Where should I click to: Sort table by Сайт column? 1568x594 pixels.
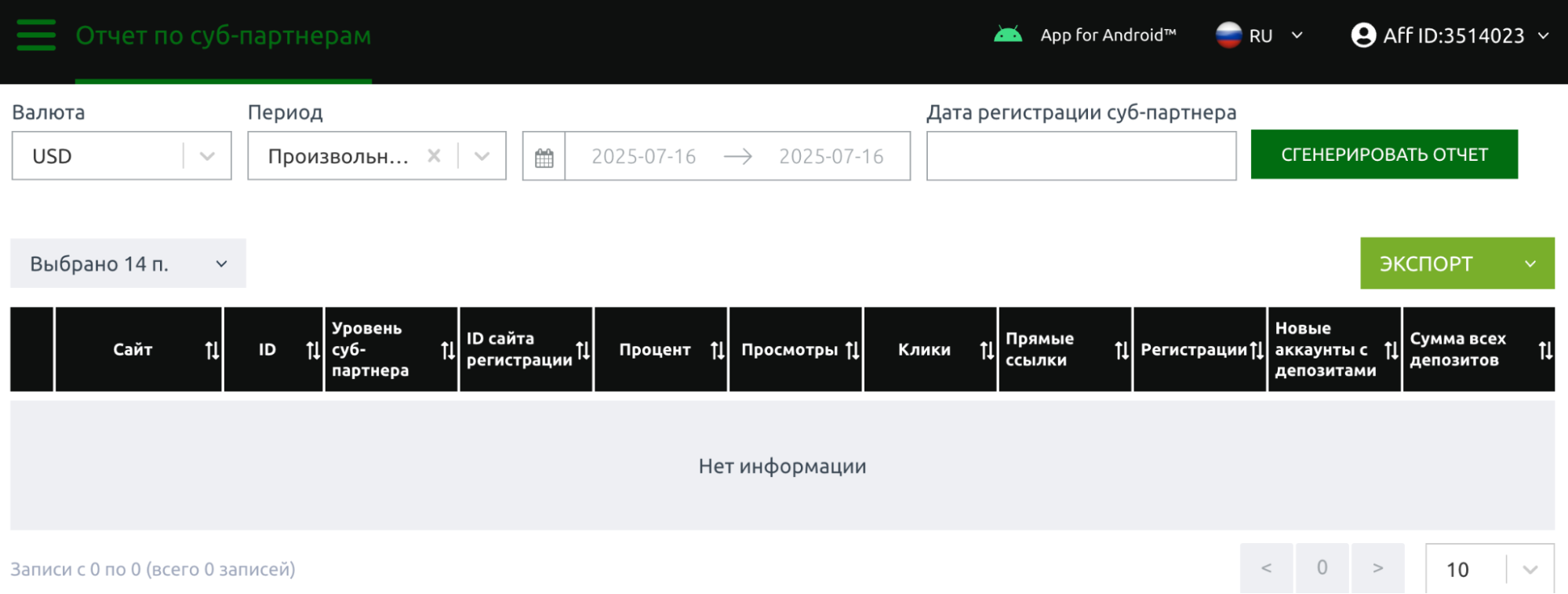pyautogui.click(x=212, y=350)
